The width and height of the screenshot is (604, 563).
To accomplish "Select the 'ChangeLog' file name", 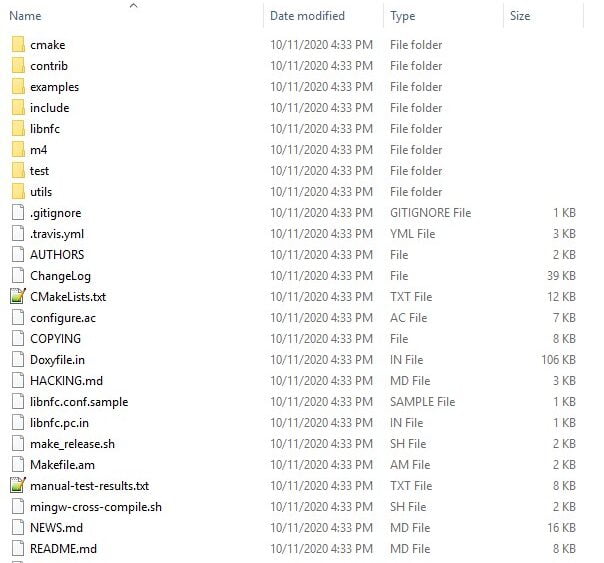I will click(60, 276).
